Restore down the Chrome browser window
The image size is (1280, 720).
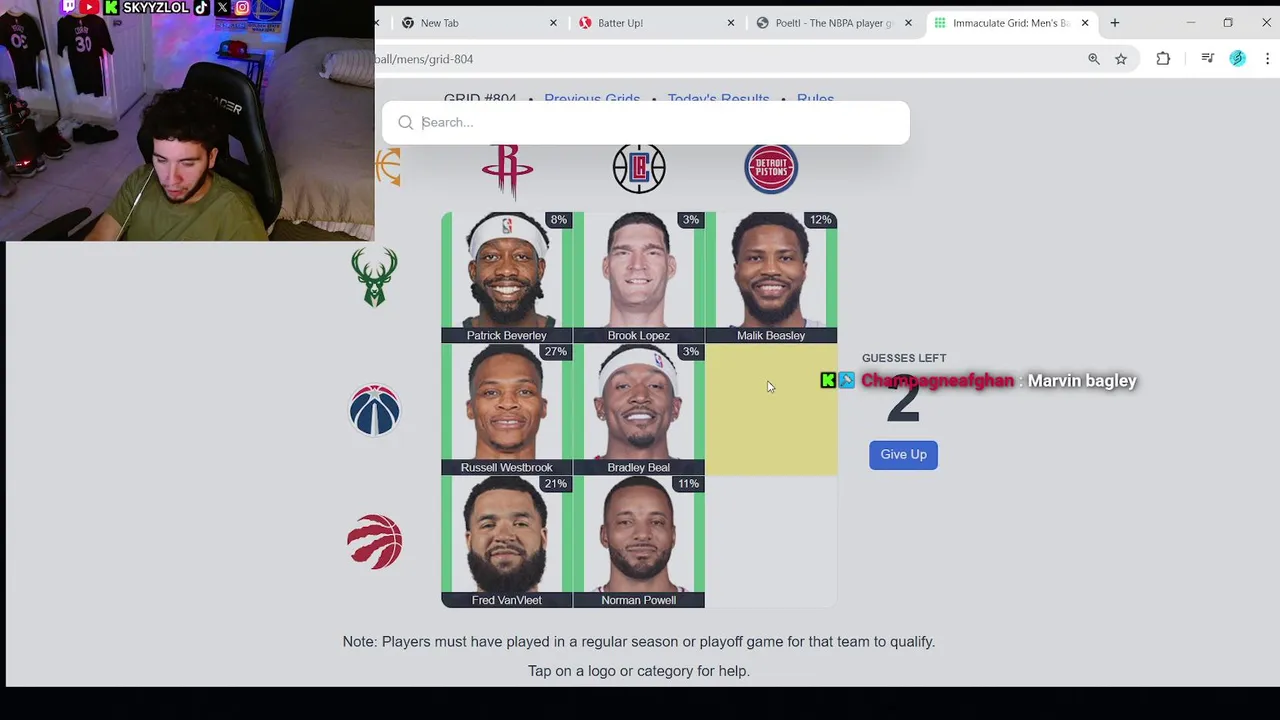(x=1228, y=22)
